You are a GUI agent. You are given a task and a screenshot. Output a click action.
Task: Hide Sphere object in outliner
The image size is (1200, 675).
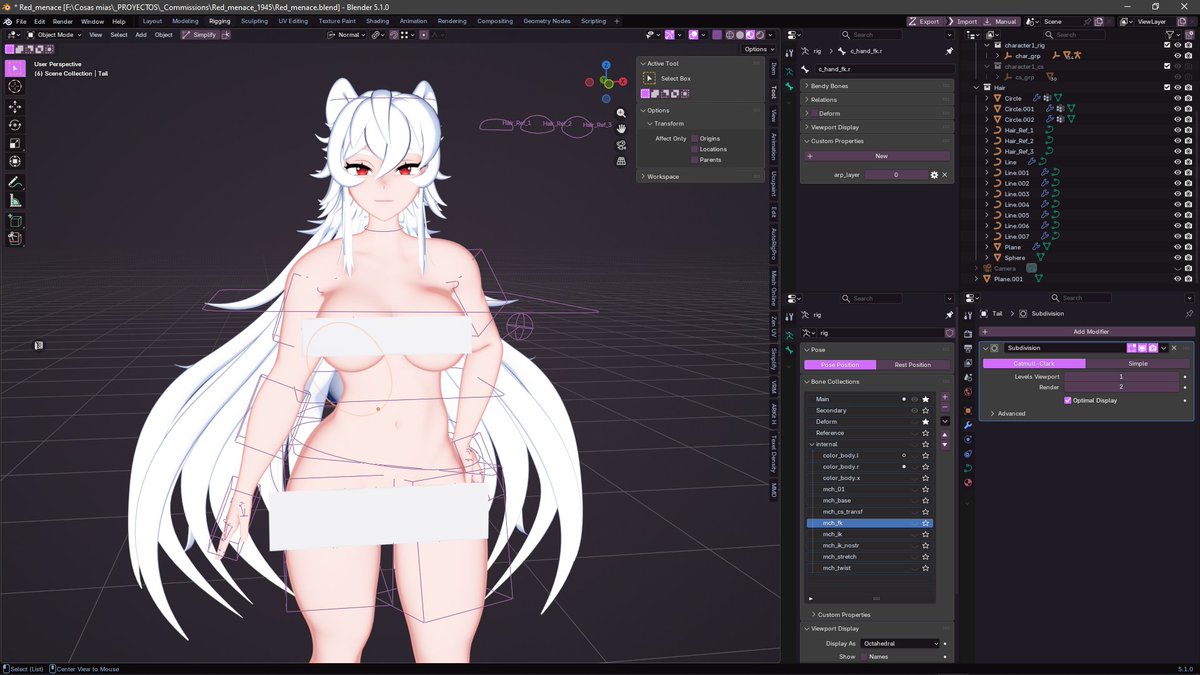pyautogui.click(x=1177, y=257)
